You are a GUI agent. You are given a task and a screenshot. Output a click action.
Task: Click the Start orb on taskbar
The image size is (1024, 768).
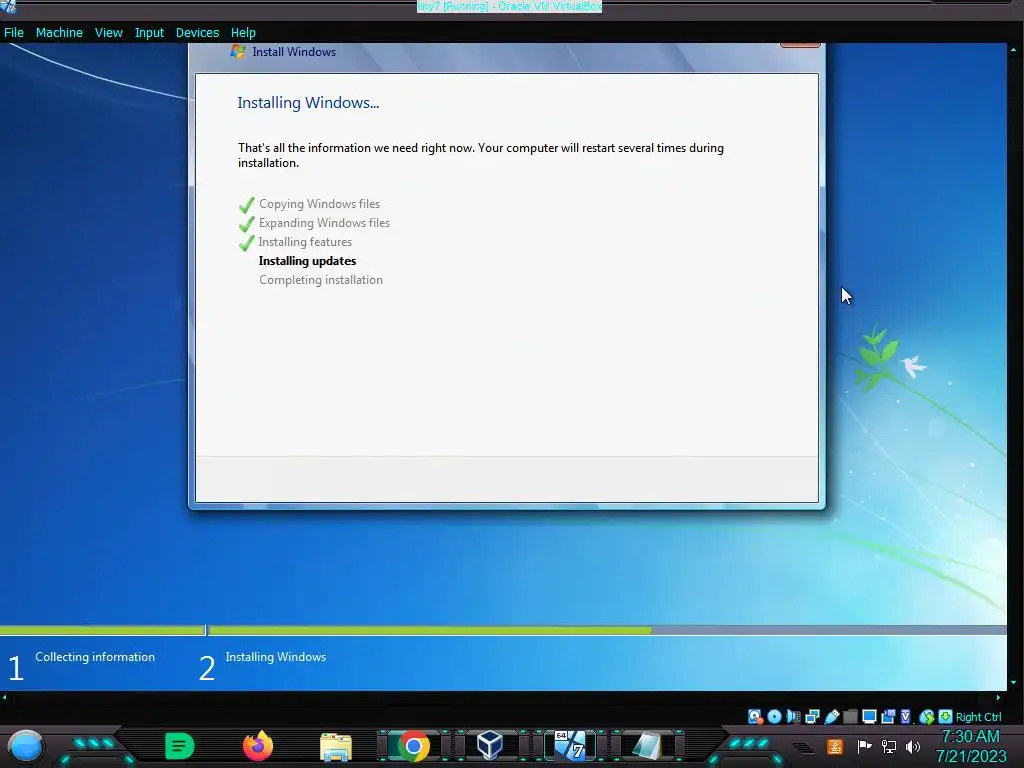26,745
